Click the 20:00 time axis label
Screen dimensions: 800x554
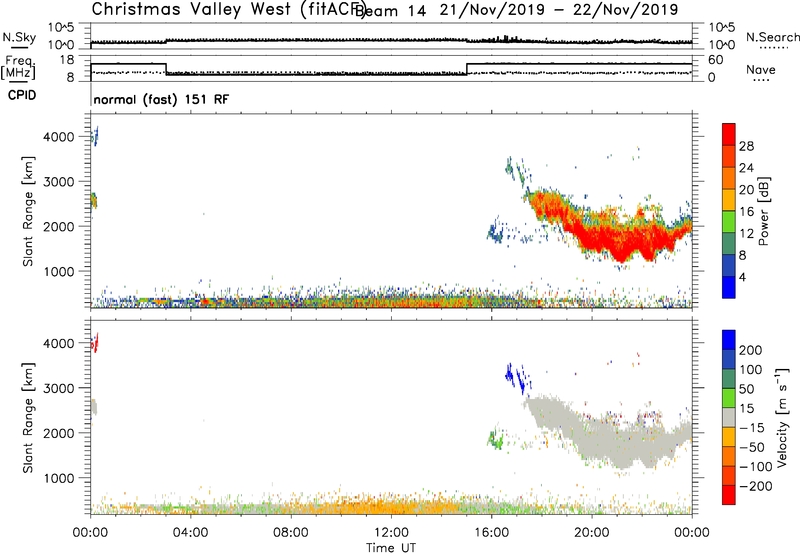591,533
